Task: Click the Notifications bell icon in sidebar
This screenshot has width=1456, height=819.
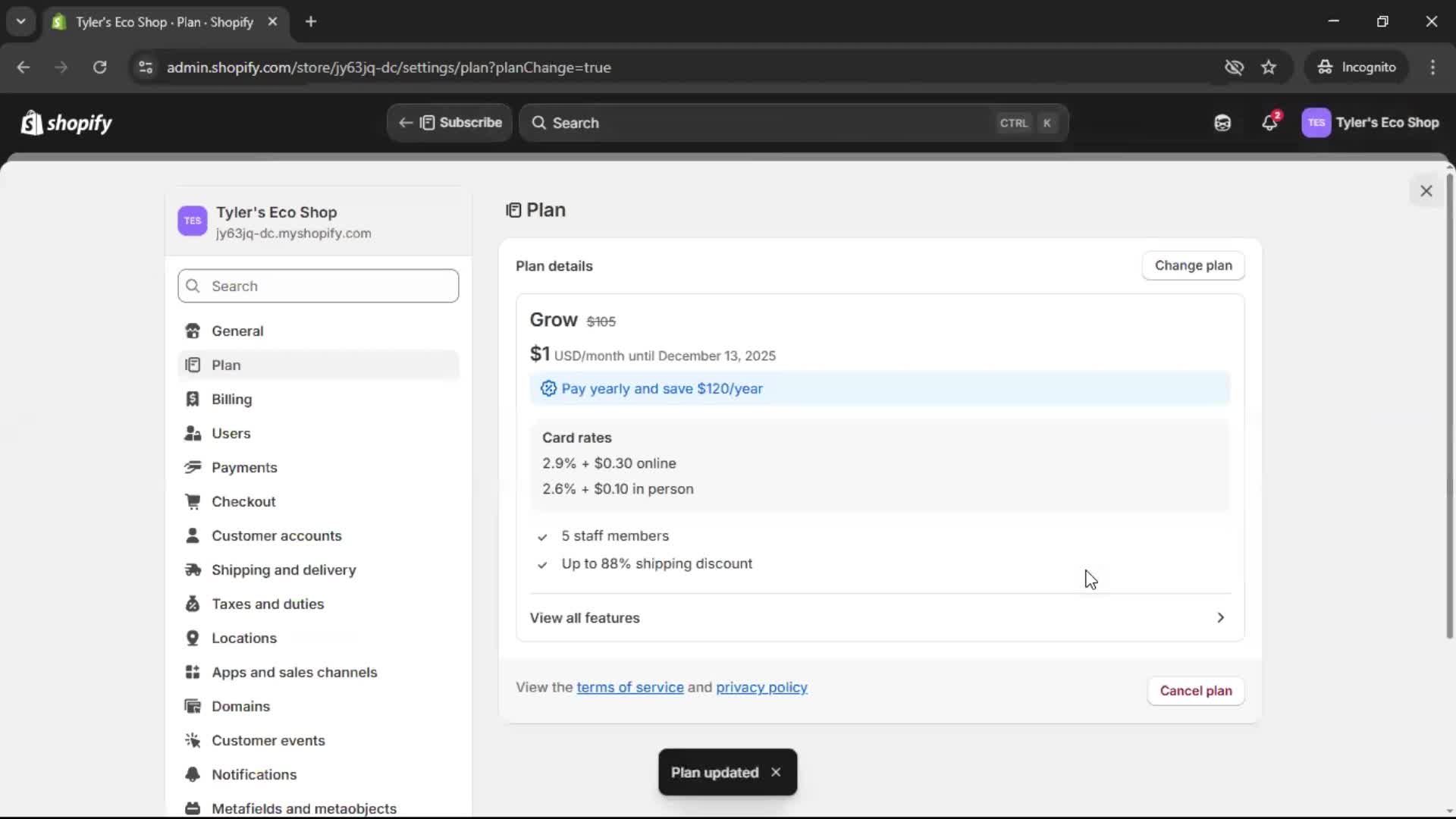Action: click(x=193, y=775)
